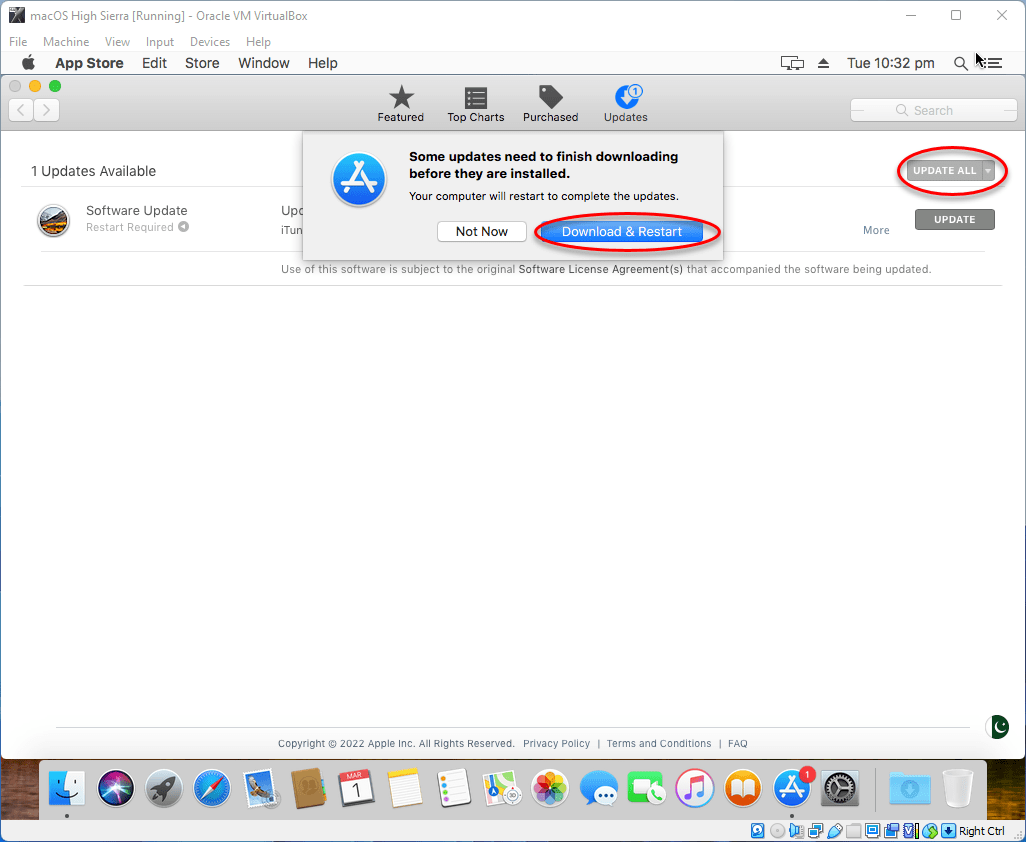Open the Downloads folder in the Dock
The width and height of the screenshot is (1026, 842).
[910, 788]
